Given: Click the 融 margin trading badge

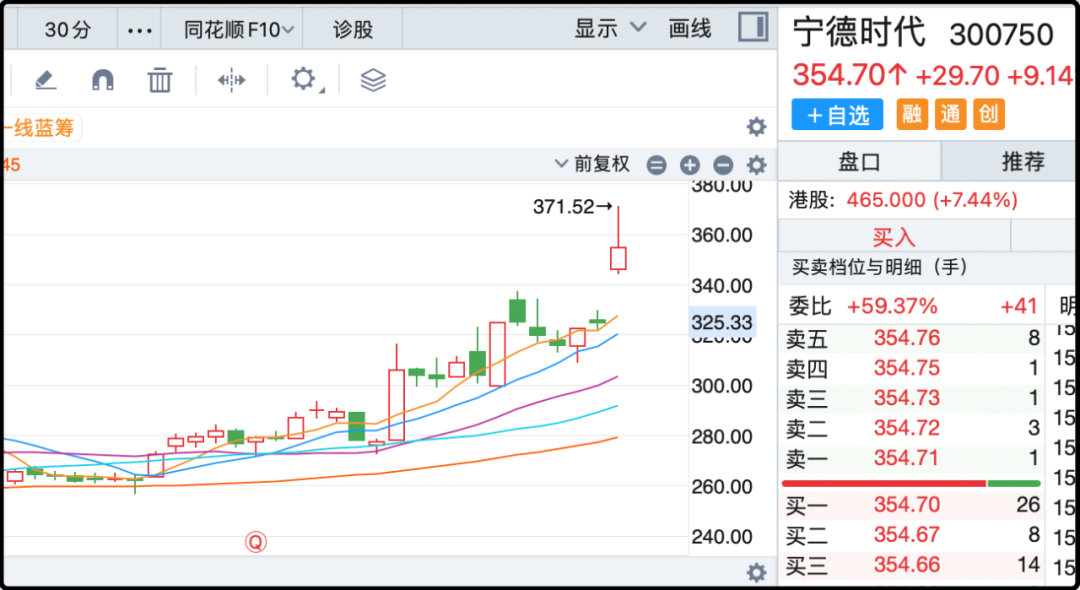Looking at the screenshot, I should click(911, 114).
